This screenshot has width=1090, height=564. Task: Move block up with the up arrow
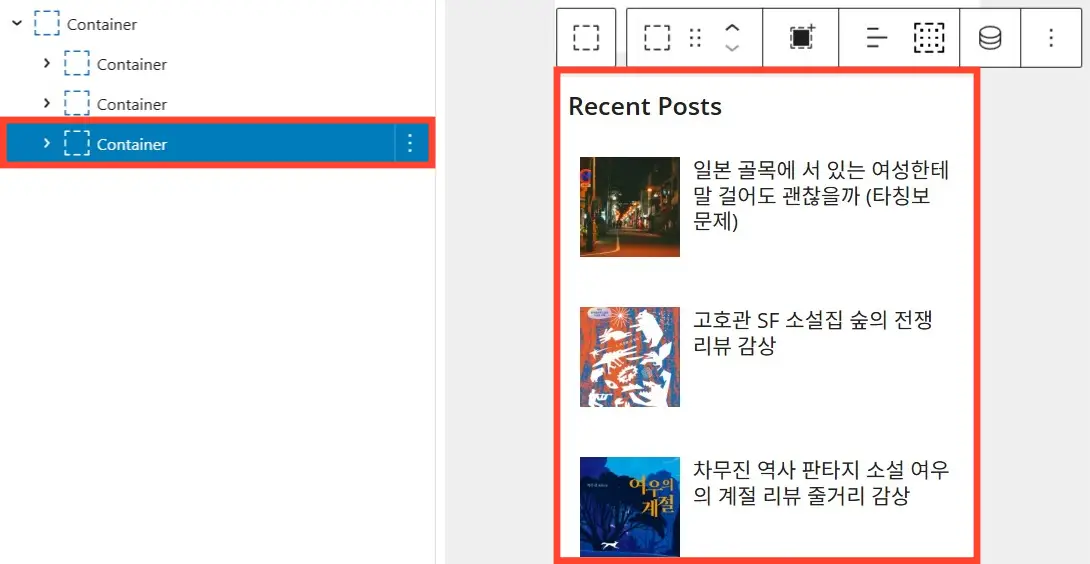(x=732, y=28)
